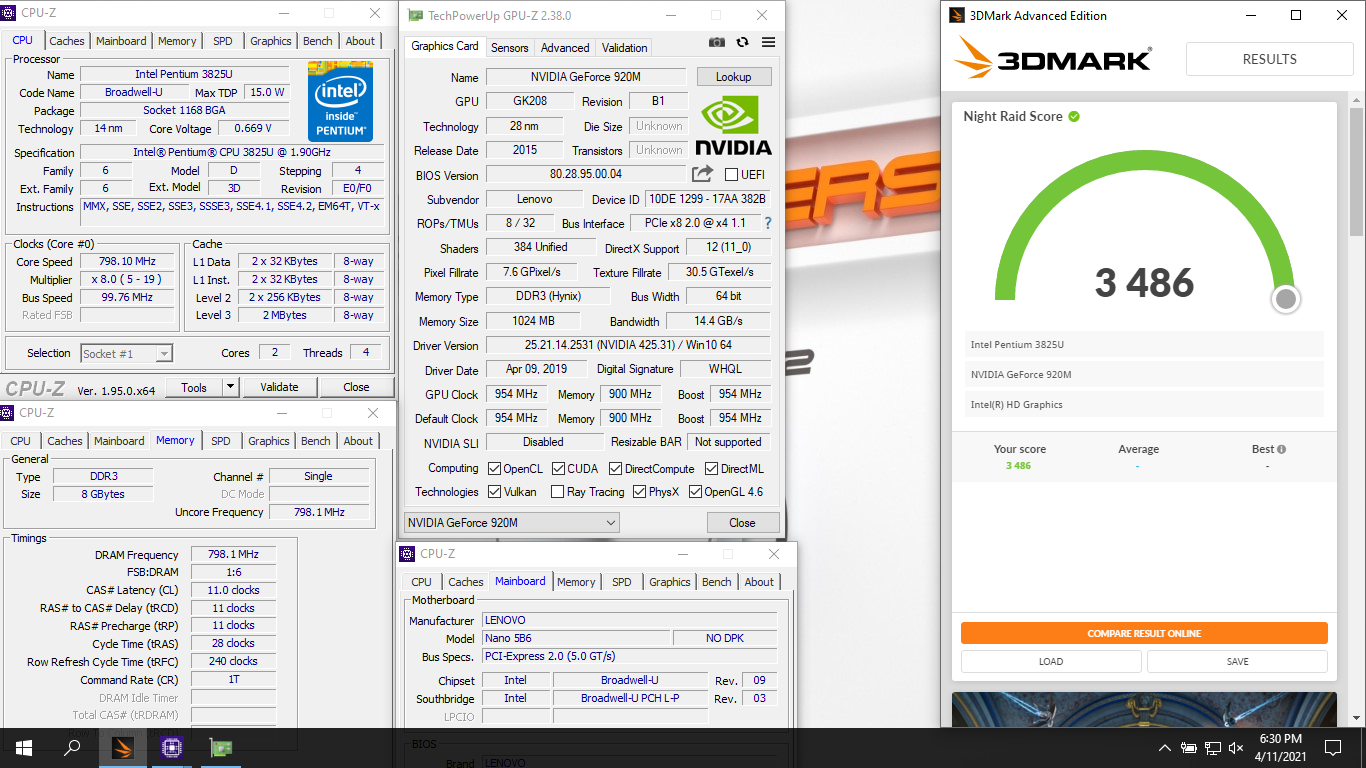Toggle the Ray Tracing checkbox
This screenshot has height=768, width=1366.
point(558,492)
